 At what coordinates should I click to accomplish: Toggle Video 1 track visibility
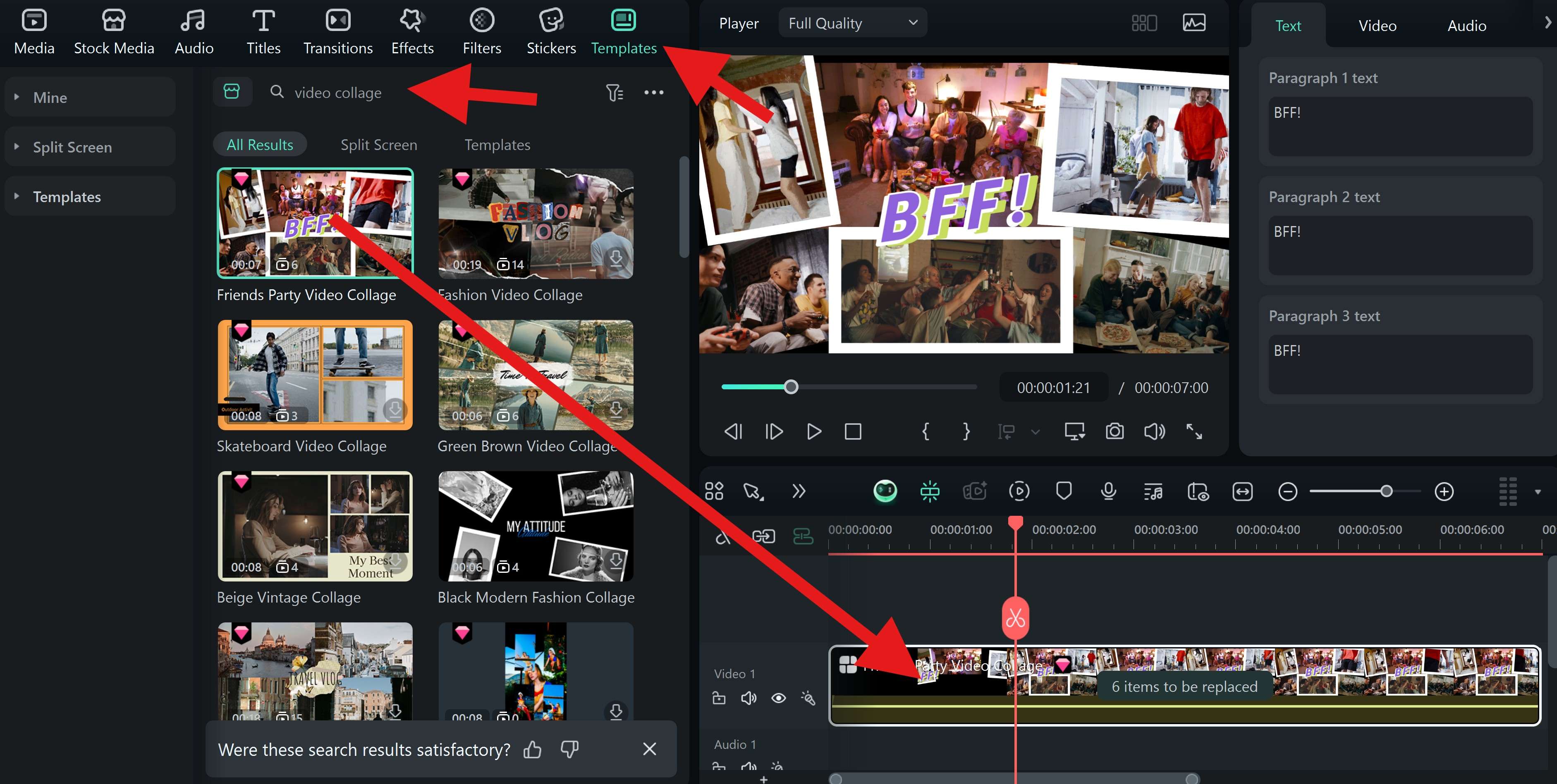pos(778,698)
